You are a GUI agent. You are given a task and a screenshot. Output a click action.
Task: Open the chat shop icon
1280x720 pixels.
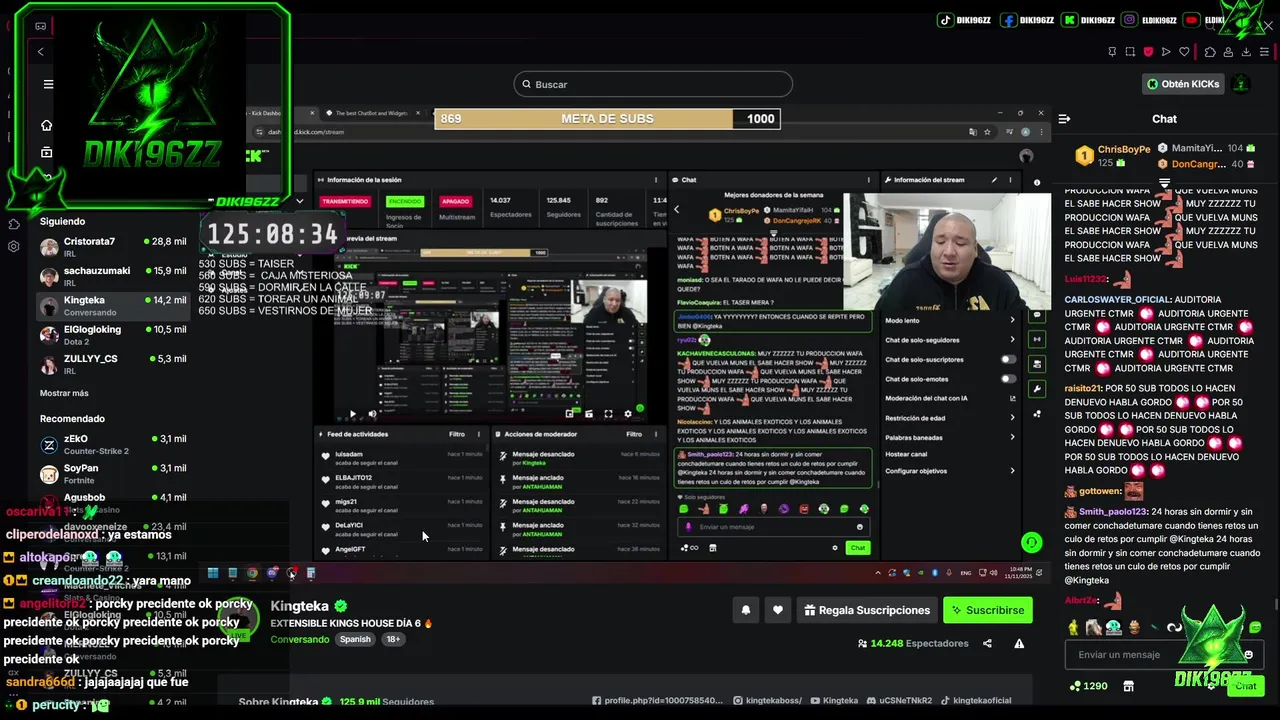coord(1128,686)
